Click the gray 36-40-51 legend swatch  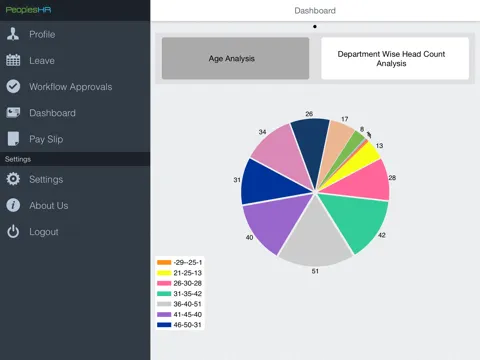[164, 304]
